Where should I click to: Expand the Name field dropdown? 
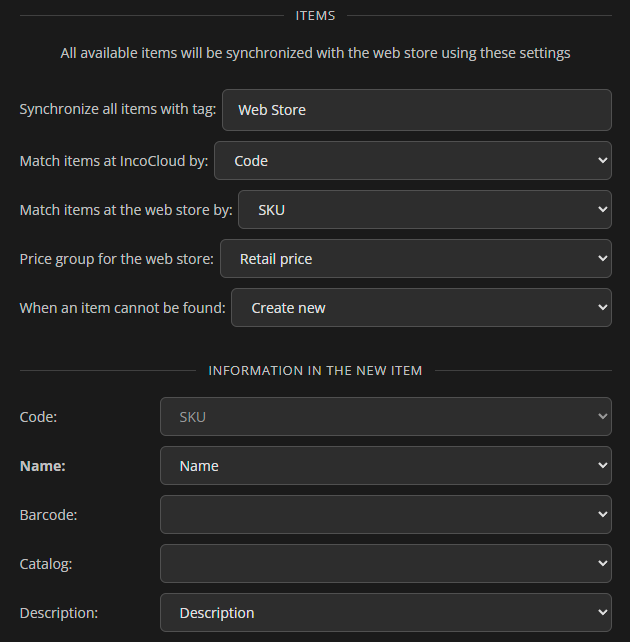point(386,466)
